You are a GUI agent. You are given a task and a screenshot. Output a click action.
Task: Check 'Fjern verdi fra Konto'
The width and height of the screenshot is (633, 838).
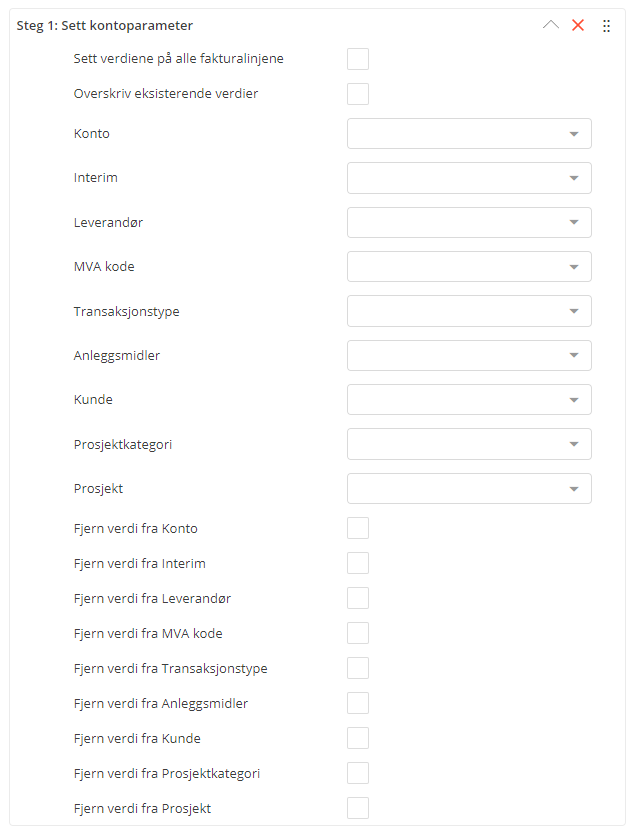tap(358, 528)
